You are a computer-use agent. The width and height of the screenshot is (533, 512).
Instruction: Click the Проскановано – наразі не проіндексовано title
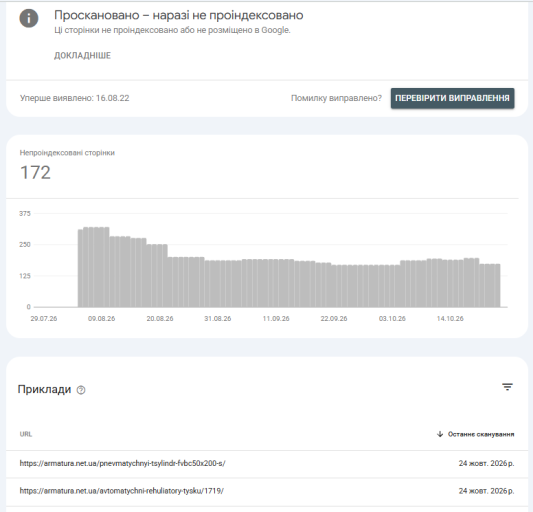point(179,15)
